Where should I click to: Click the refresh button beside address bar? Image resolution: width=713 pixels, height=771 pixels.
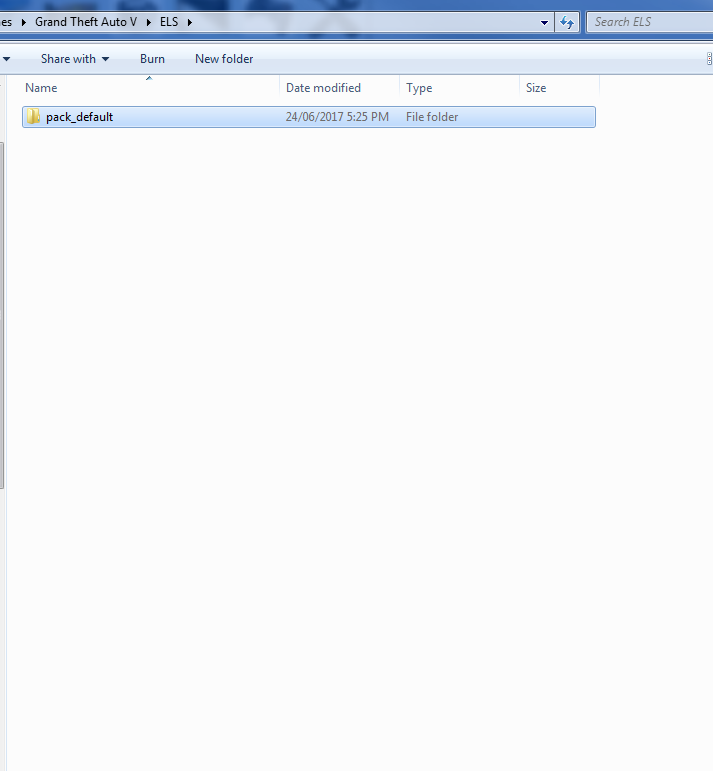567,22
